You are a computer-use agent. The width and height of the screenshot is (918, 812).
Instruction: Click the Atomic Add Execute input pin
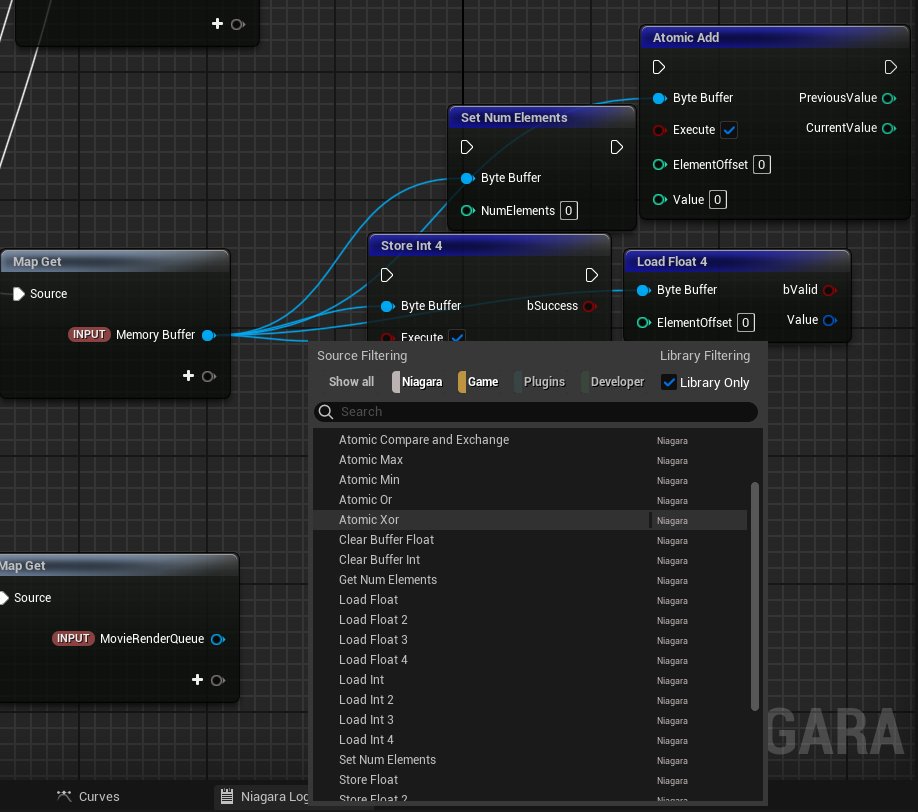660,130
